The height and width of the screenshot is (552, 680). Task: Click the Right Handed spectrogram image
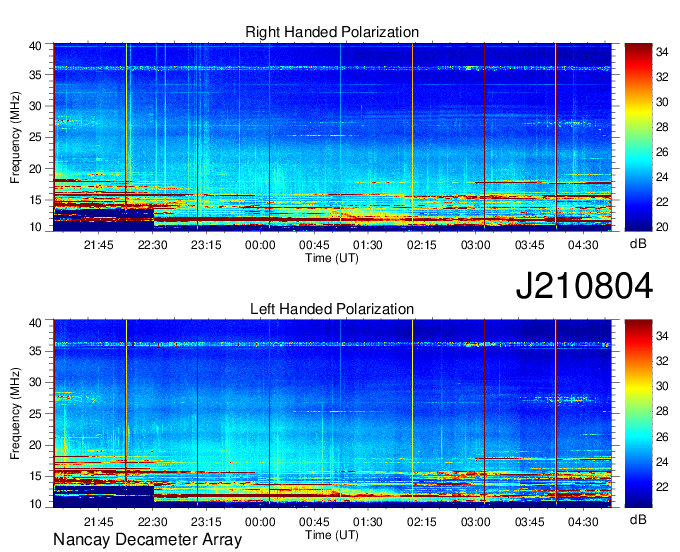(332, 137)
